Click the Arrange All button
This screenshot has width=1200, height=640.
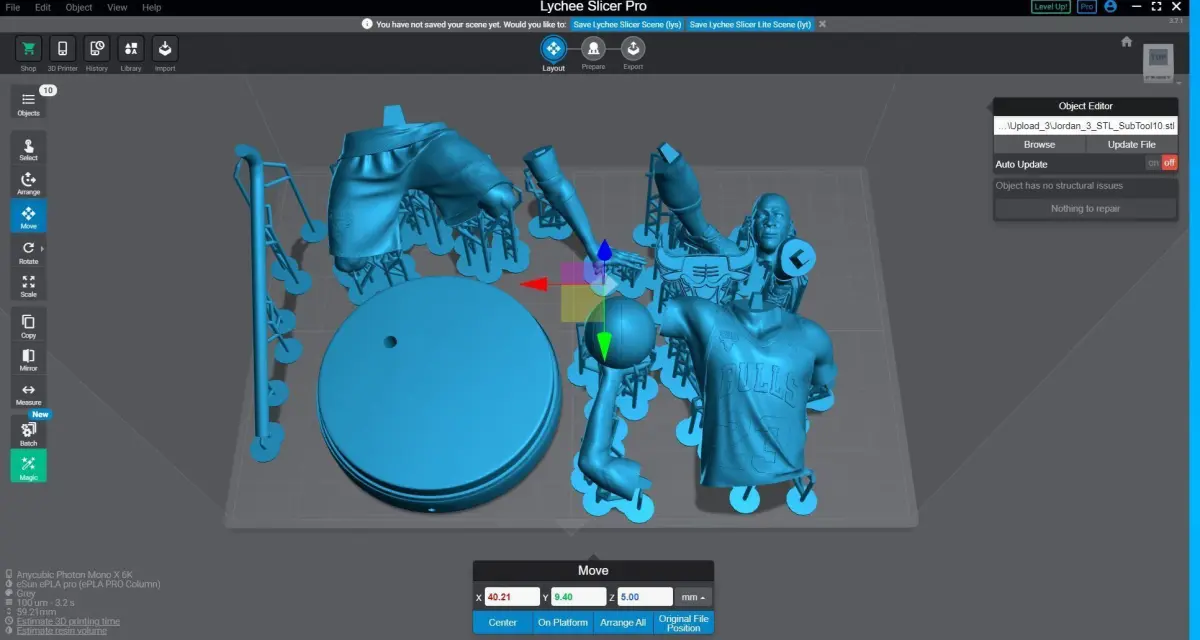pos(622,622)
